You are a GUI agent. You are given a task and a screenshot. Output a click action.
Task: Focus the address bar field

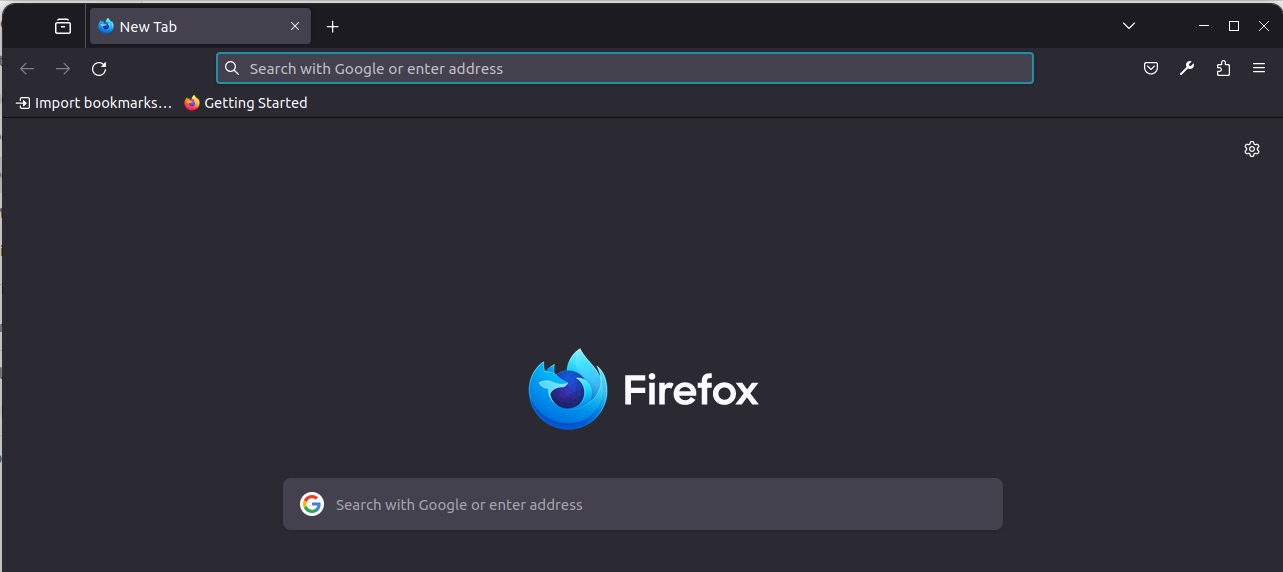(x=625, y=68)
